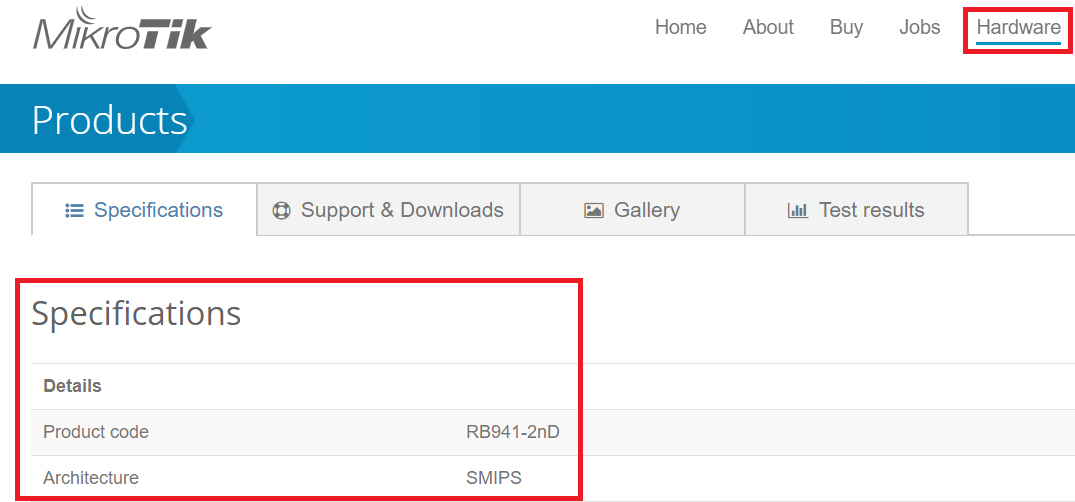This screenshot has width=1075, height=502.
Task: Click the MikroTik logo
Action: (121, 29)
